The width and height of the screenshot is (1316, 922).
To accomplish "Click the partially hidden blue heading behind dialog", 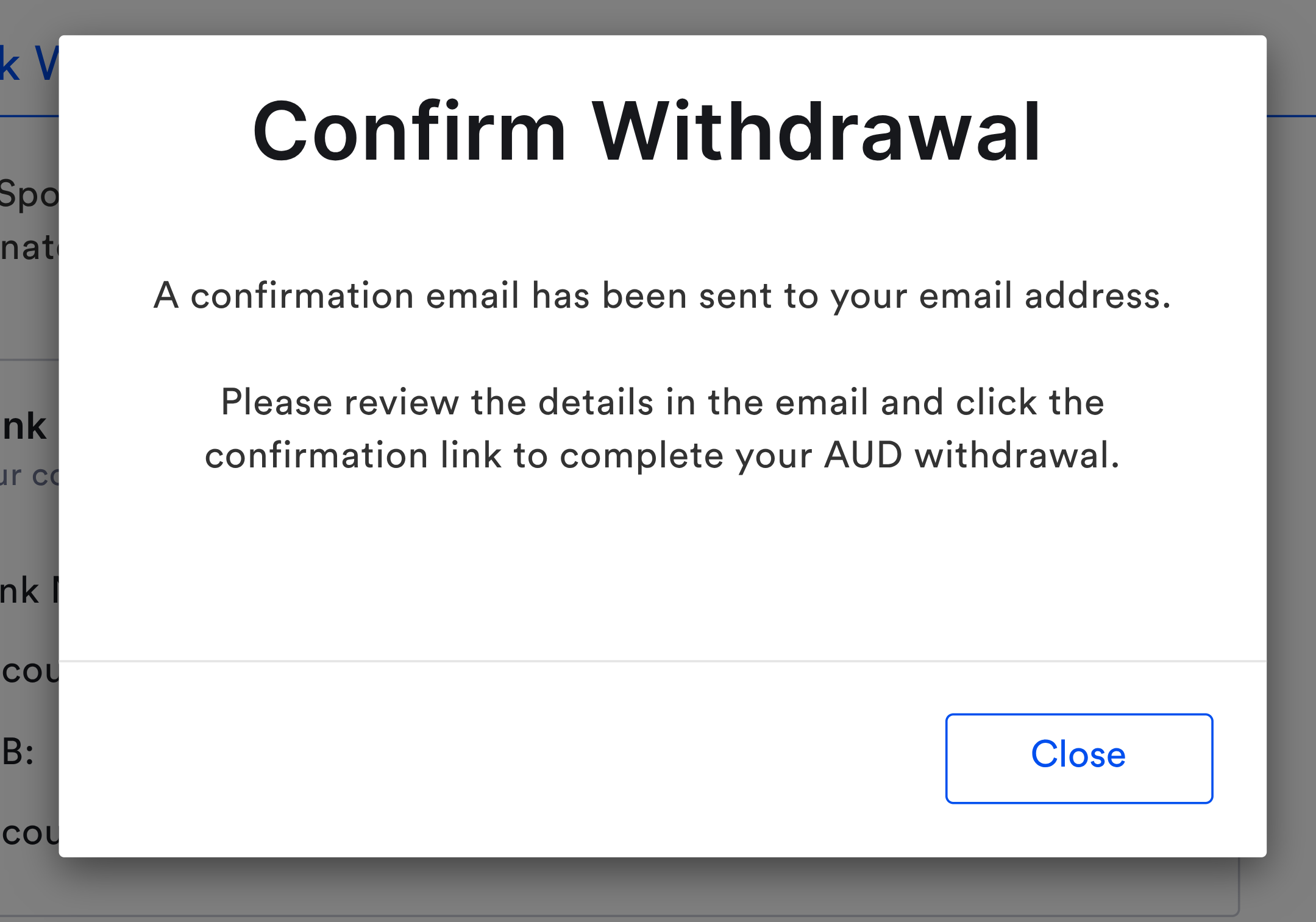I will [28, 64].
